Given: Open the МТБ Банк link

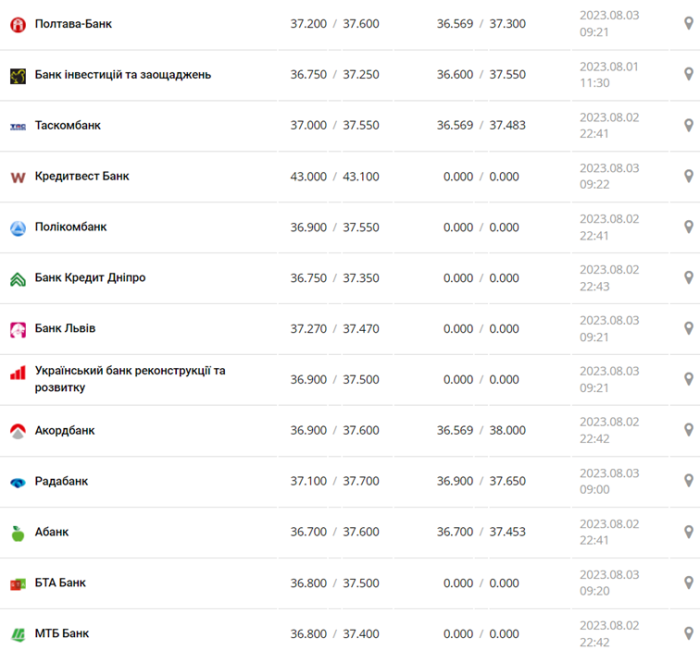Looking at the screenshot, I should (x=62, y=633).
